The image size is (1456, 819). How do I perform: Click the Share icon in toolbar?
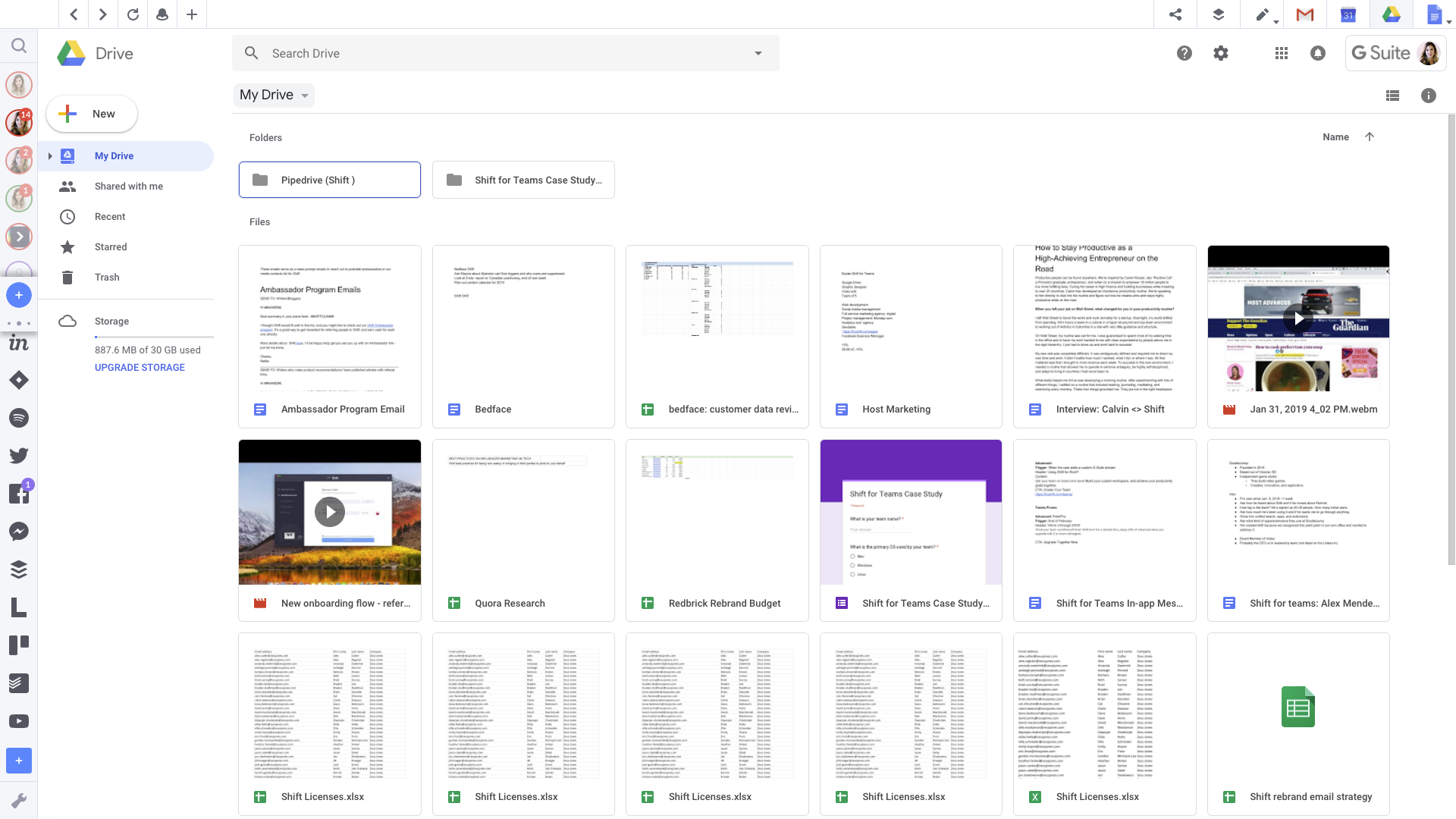pos(1175,14)
